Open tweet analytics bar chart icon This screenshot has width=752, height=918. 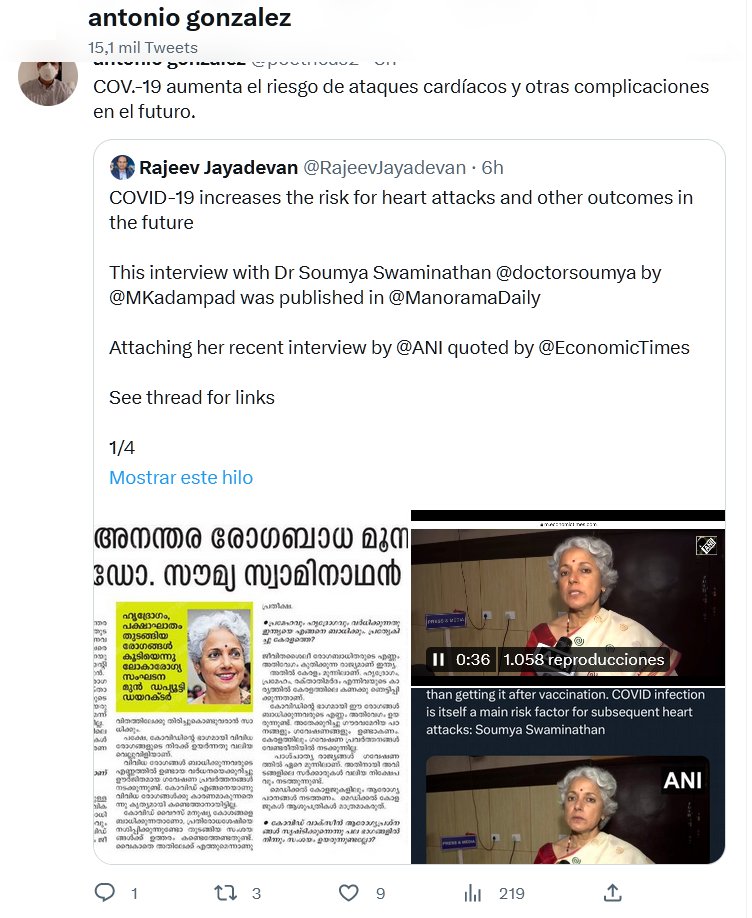click(x=473, y=893)
